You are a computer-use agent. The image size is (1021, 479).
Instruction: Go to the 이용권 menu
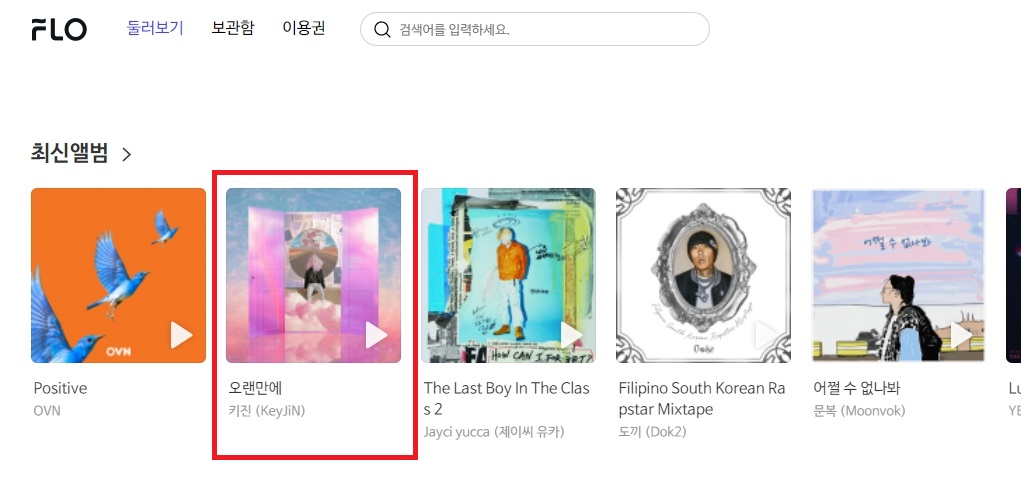pyautogui.click(x=303, y=28)
